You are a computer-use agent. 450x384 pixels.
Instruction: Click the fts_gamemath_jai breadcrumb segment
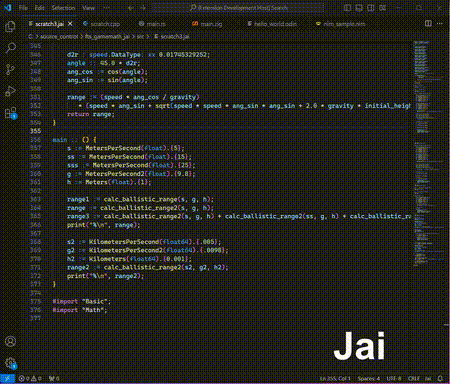(107, 37)
